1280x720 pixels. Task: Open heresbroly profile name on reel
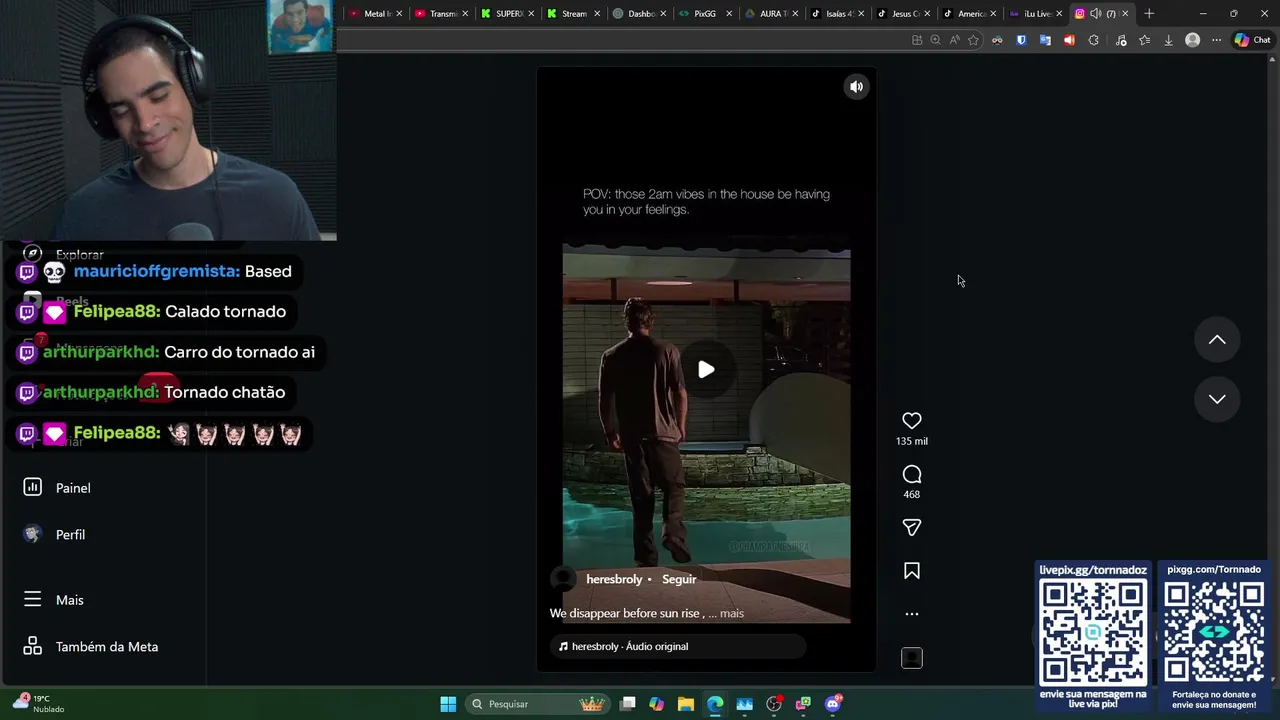614,579
